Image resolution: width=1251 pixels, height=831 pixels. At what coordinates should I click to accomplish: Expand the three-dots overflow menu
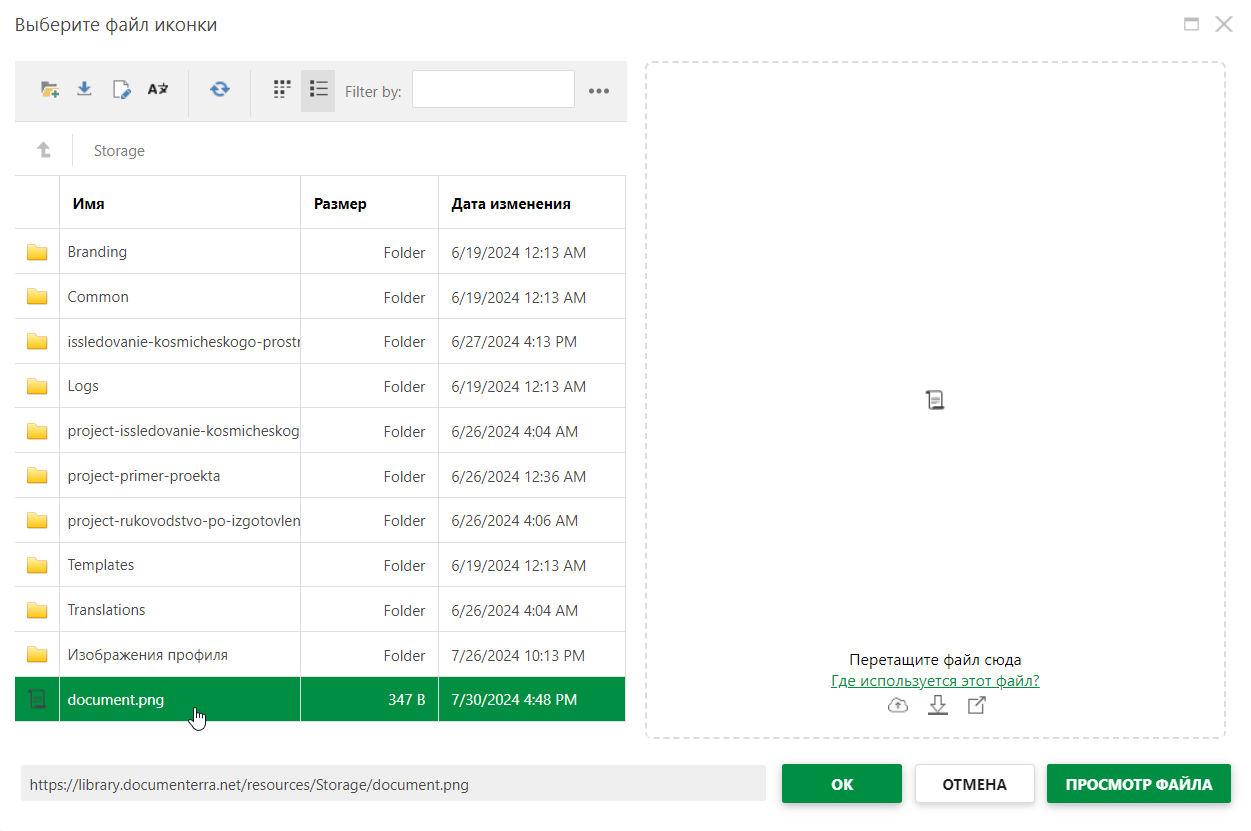(599, 91)
